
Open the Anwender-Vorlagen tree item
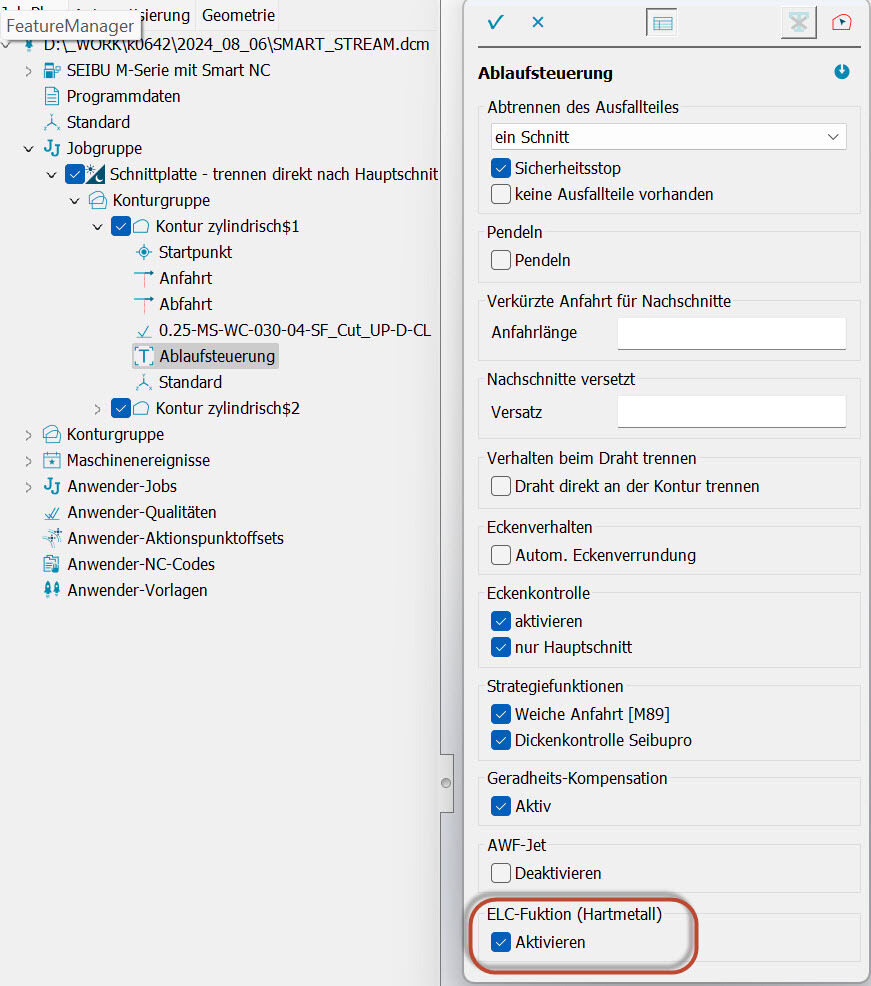click(137, 590)
